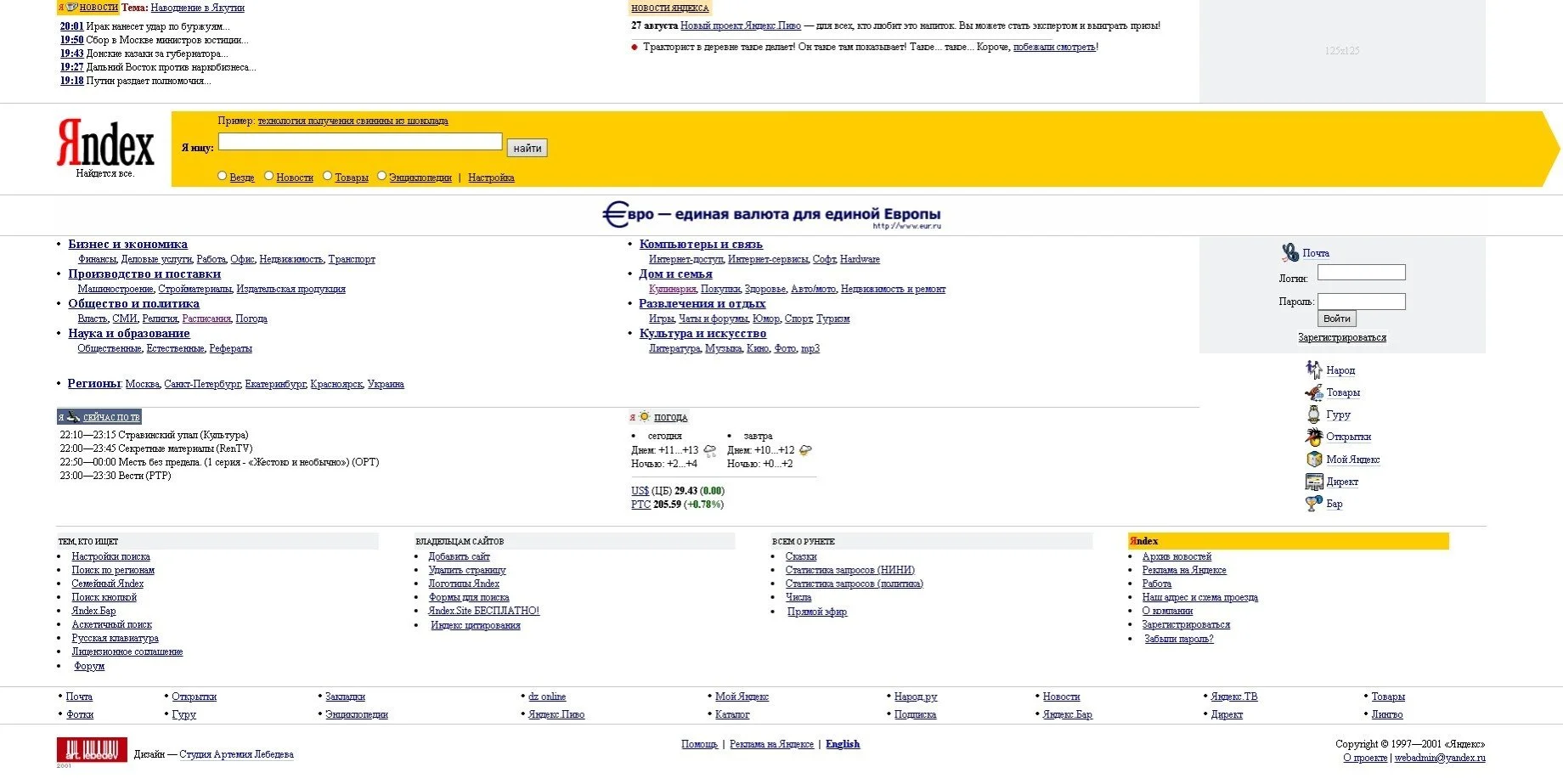Image resolution: width=1563 pixels, height=784 pixels.
Task: Open the dz online footer link
Action: point(547,697)
